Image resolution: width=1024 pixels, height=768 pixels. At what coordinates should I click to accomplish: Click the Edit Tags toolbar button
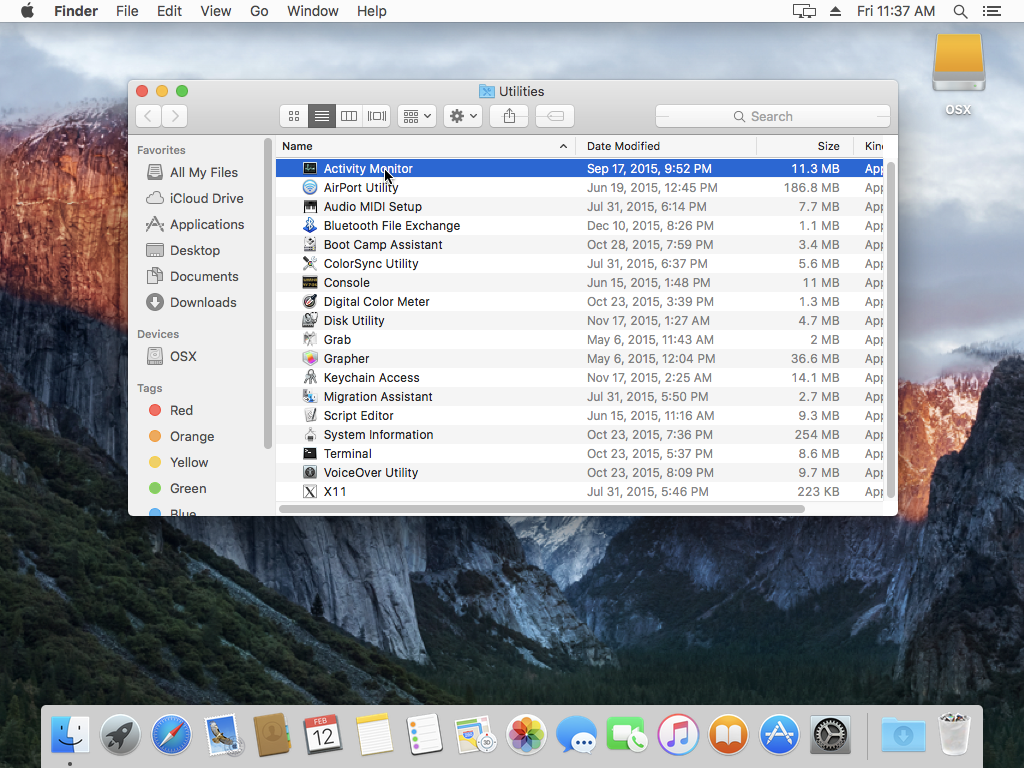pyautogui.click(x=554, y=116)
